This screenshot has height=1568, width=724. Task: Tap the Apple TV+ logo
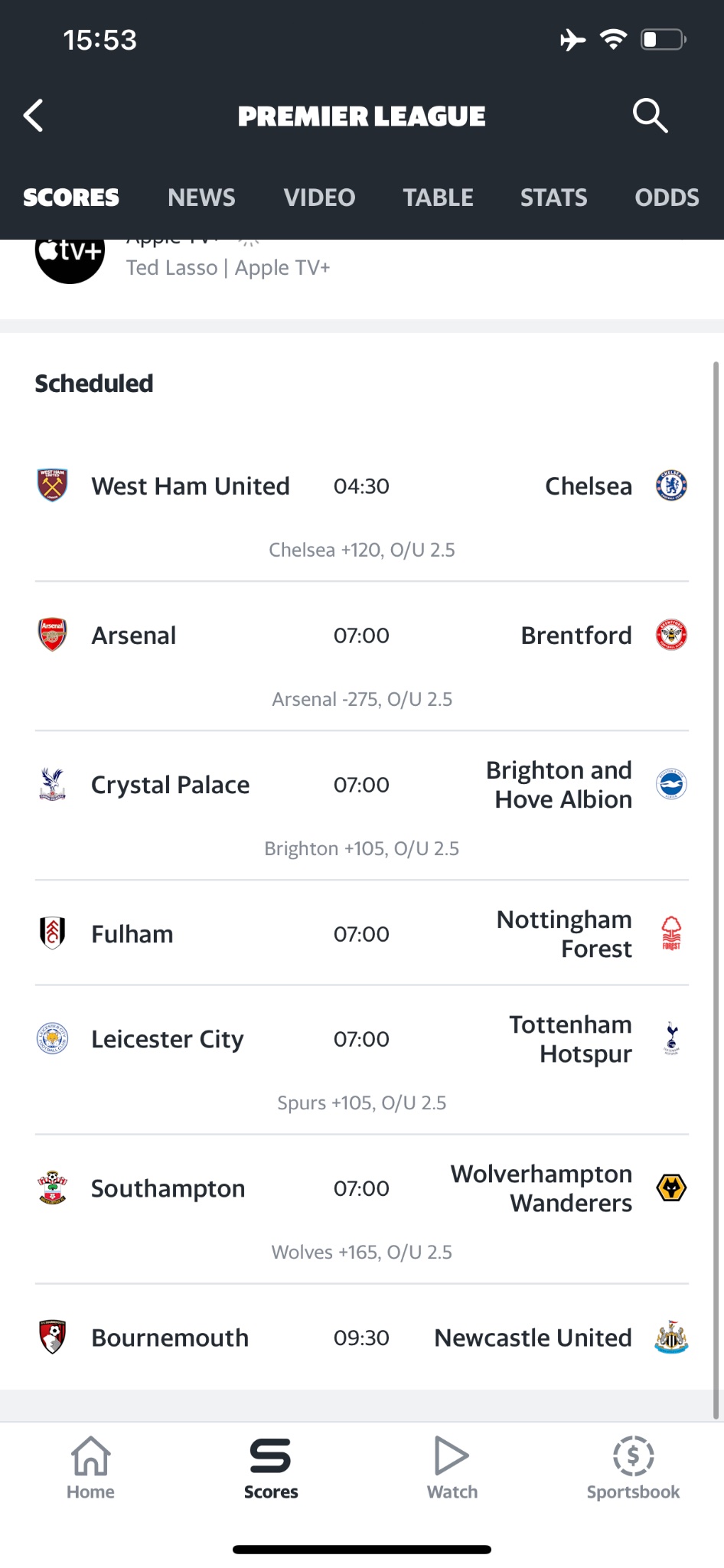[x=70, y=254]
